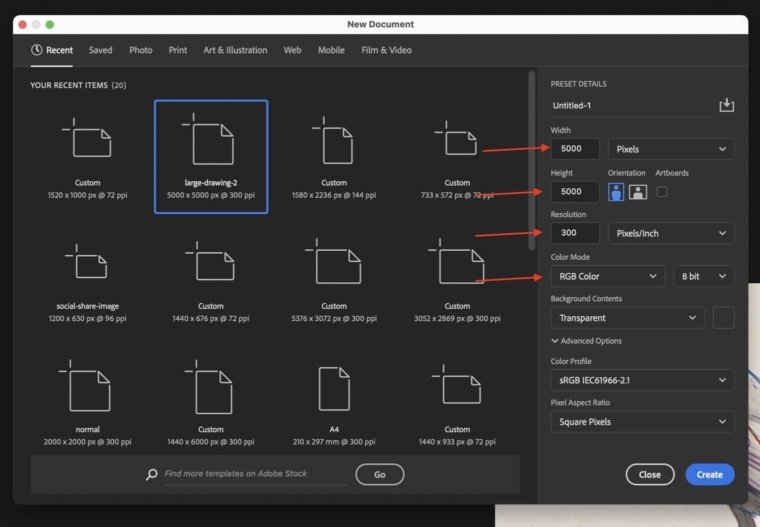Expand the Background Contents Transparent dropdown

(627, 318)
